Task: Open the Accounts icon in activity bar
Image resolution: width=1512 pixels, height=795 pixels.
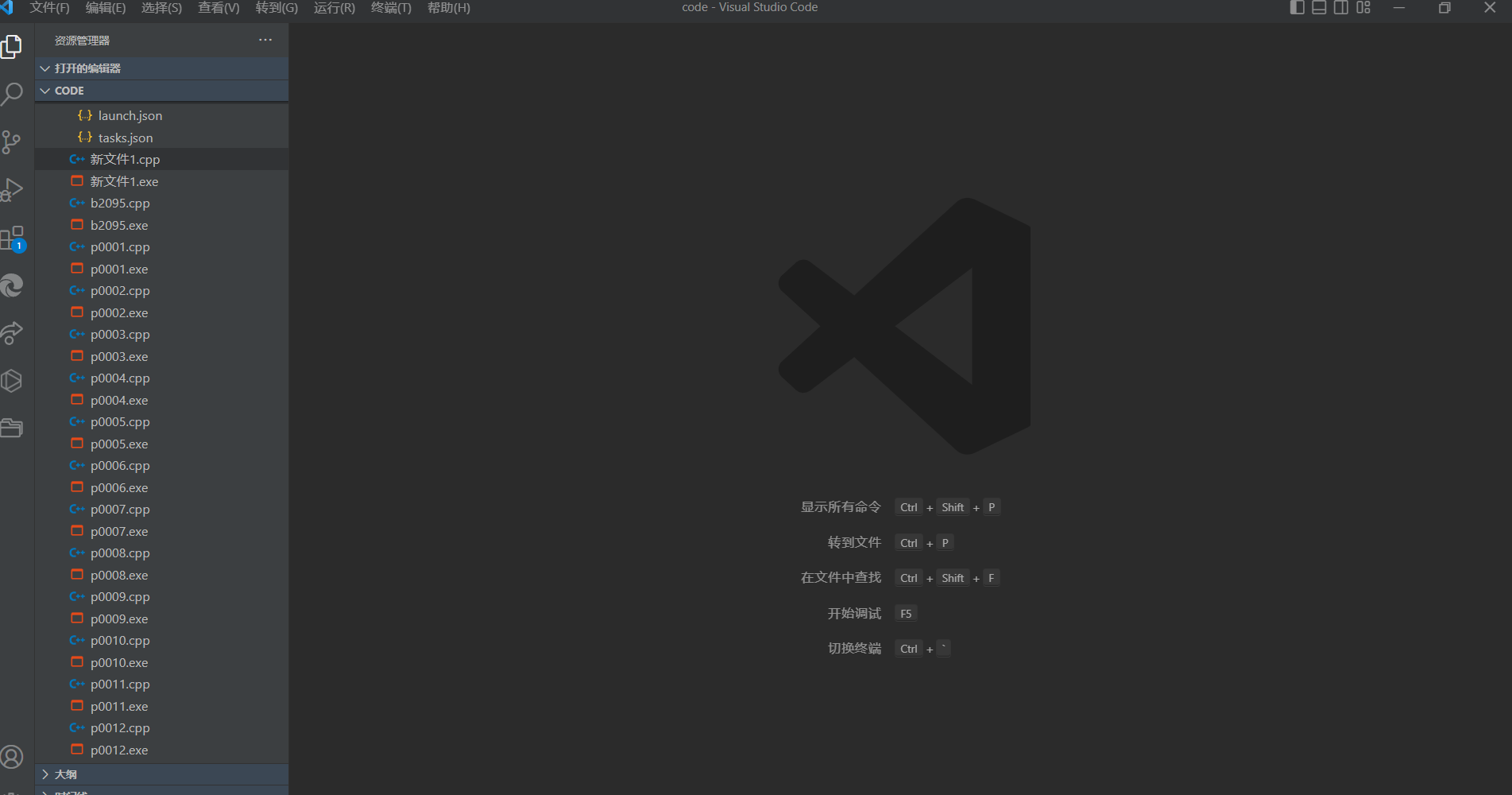Action: pyautogui.click(x=12, y=757)
